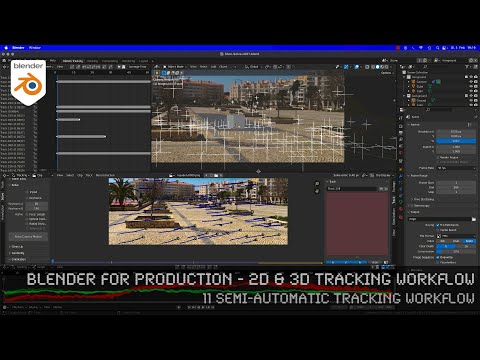Click the Solve Camera Motion button
The image size is (480, 360).
coord(28,237)
